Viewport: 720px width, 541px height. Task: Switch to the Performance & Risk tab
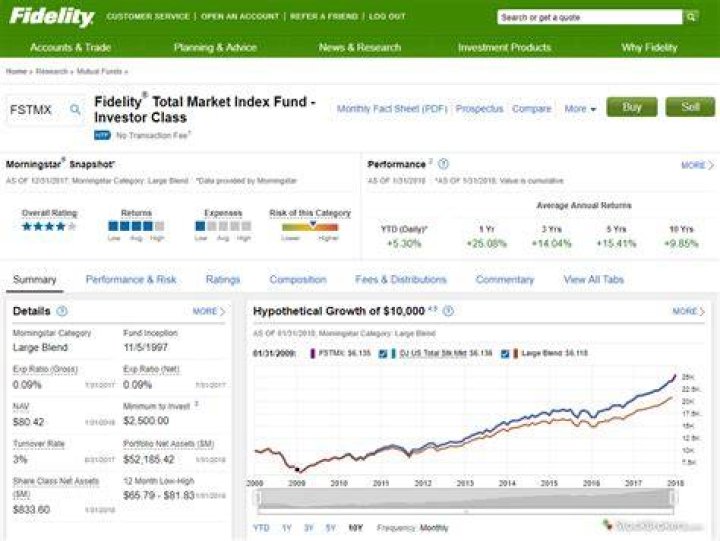click(131, 279)
